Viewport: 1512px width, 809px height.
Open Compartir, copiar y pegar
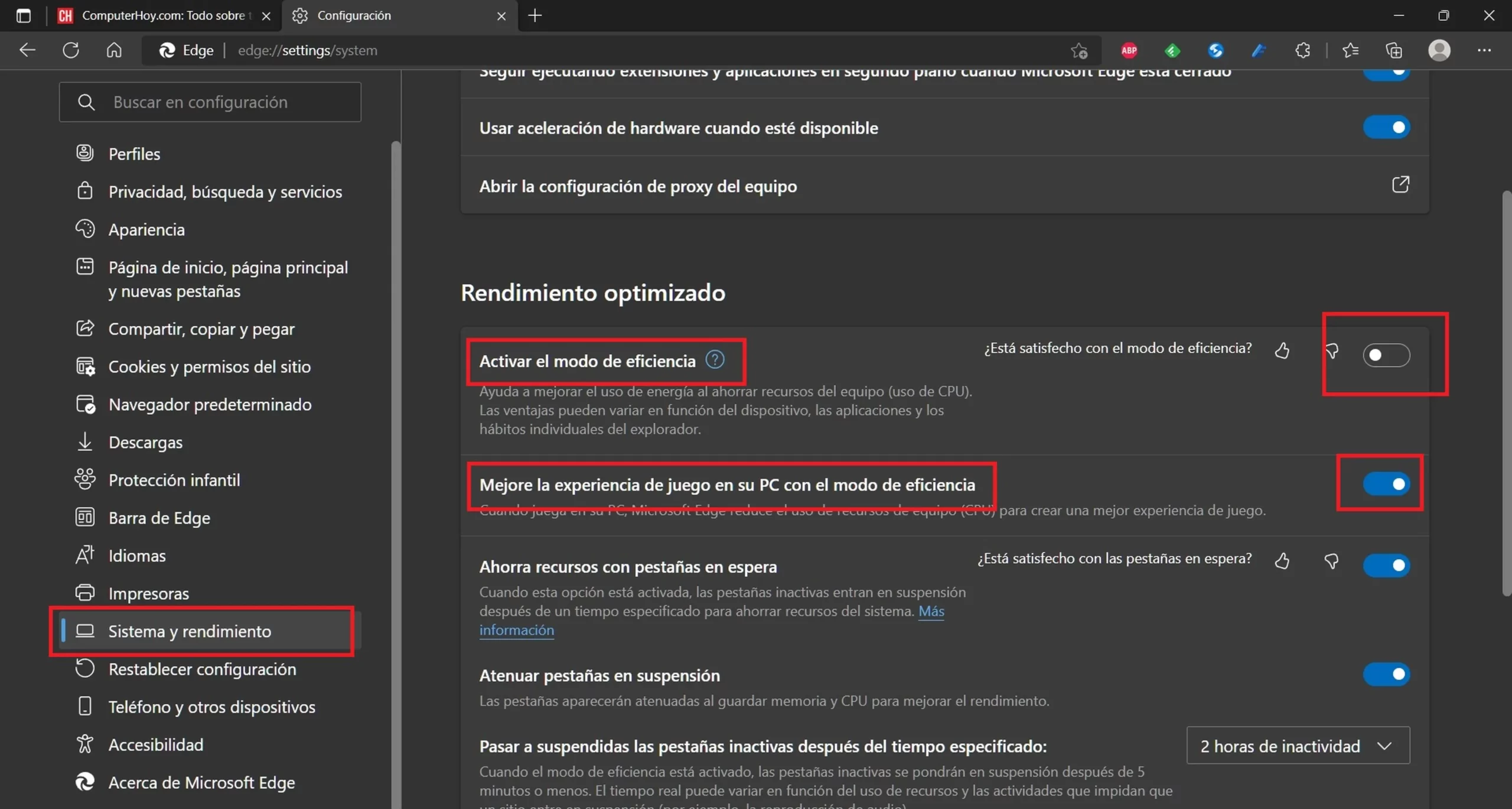[210, 329]
